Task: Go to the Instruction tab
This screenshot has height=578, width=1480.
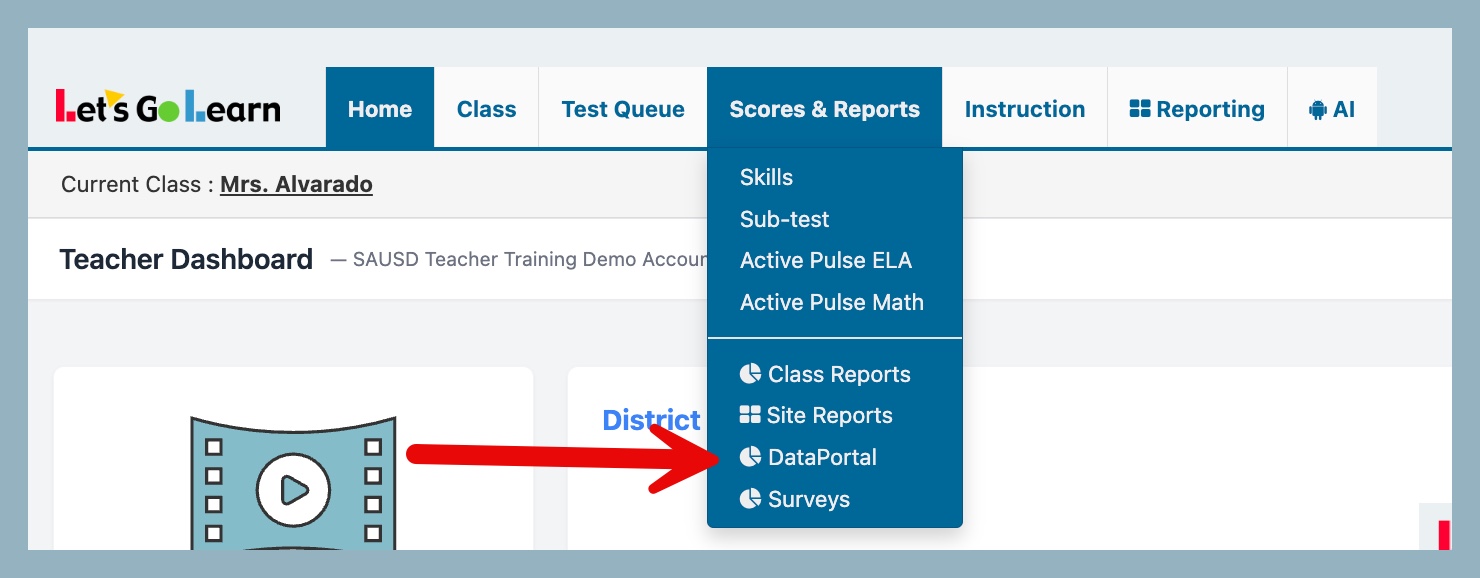Action: 1024,109
